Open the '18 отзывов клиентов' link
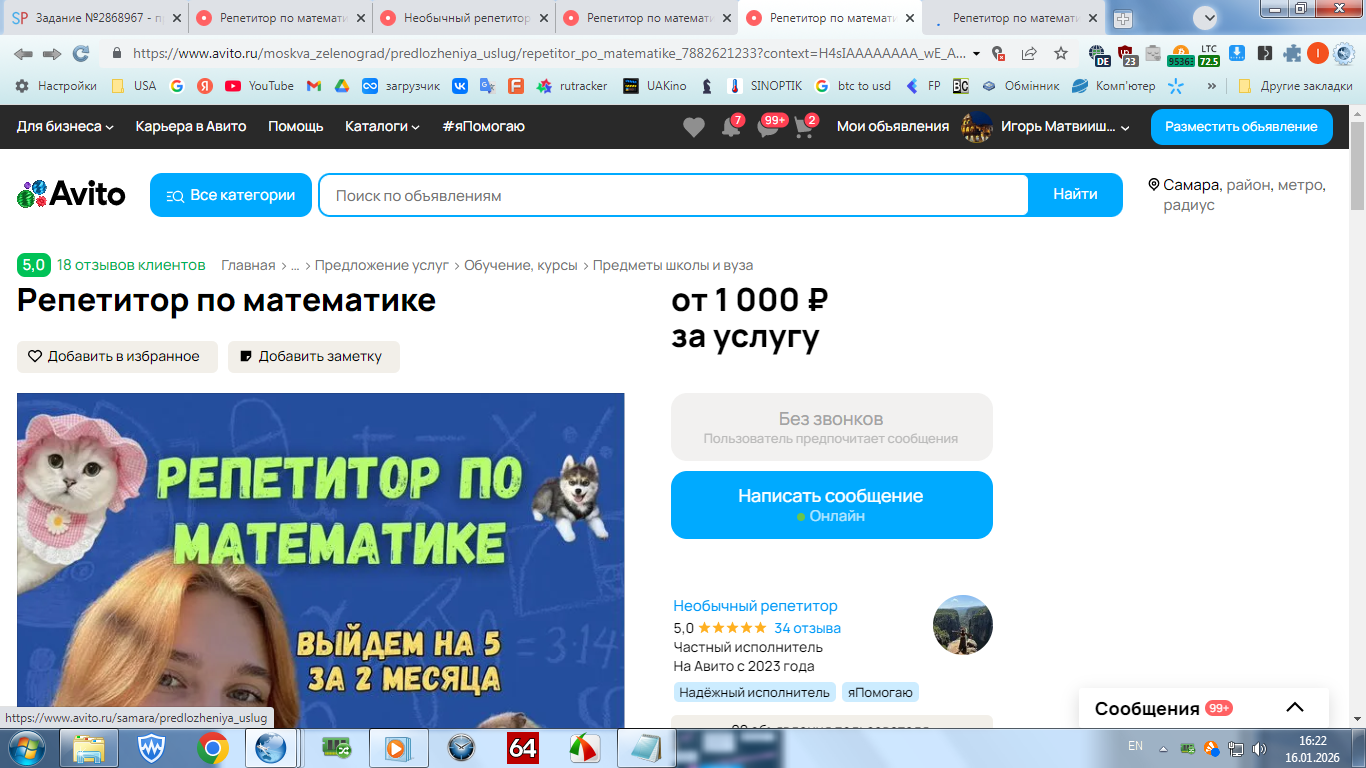Image resolution: width=1366 pixels, height=768 pixels. 131,265
